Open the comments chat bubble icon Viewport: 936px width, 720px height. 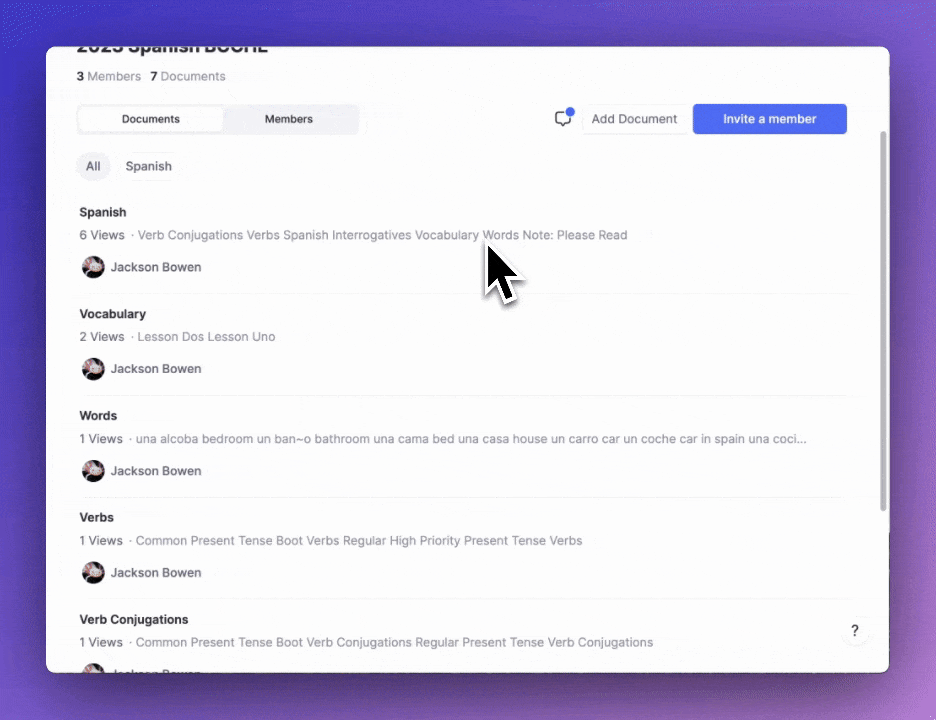coord(563,119)
